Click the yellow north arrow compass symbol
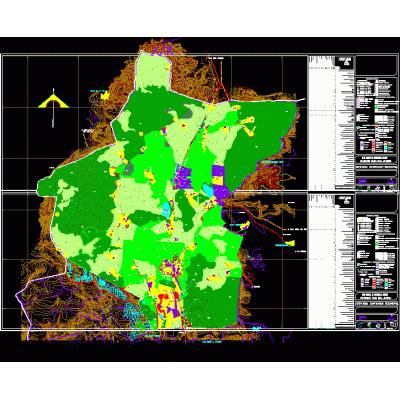Viewport: 400px width, 400px height. [53, 101]
